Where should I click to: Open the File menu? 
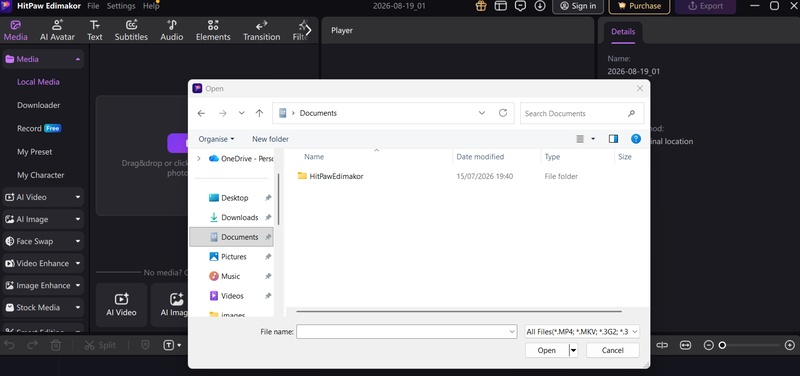(93, 6)
